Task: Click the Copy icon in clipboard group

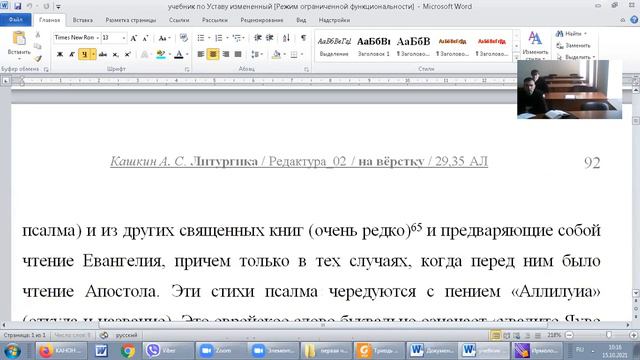Action: tap(38, 46)
